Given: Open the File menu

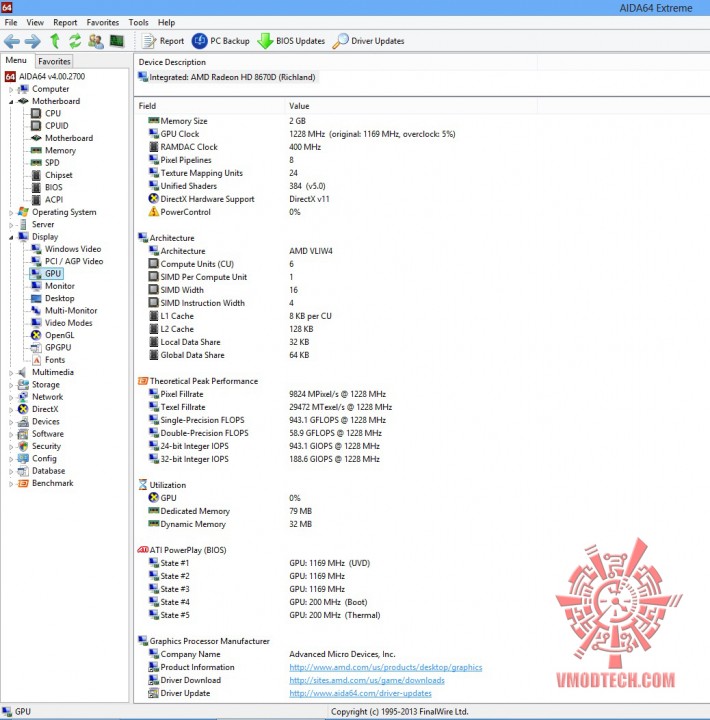Looking at the screenshot, I should [x=11, y=22].
